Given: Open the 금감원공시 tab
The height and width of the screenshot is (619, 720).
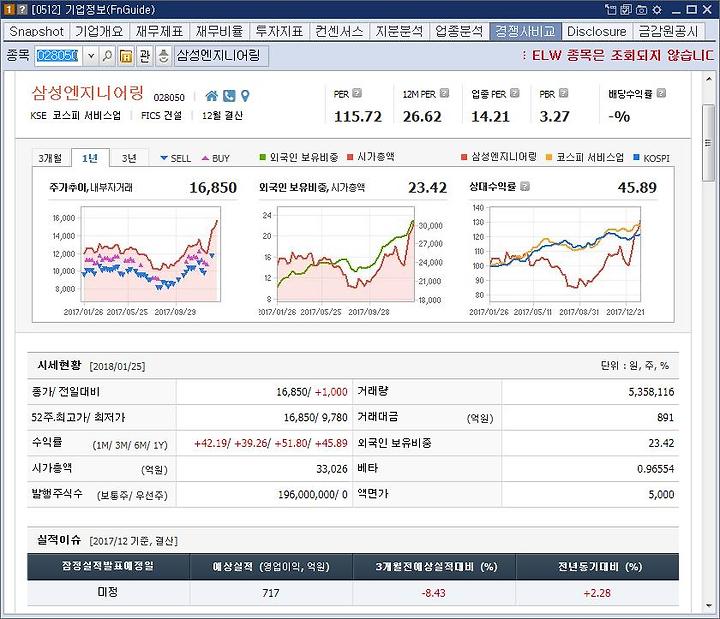Looking at the screenshot, I should pos(668,31).
